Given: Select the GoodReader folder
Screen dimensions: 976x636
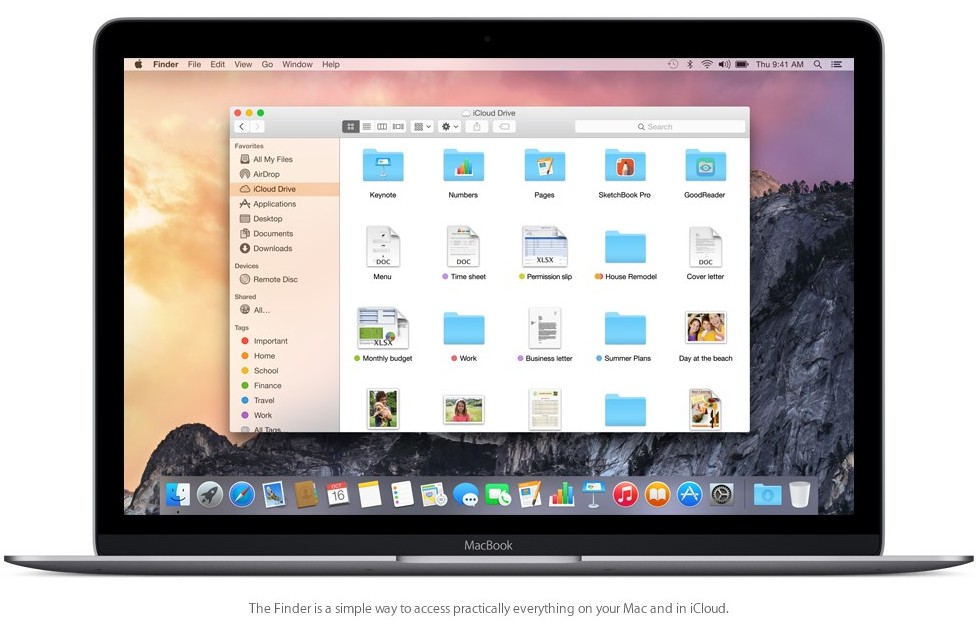Looking at the screenshot, I should (705, 173).
